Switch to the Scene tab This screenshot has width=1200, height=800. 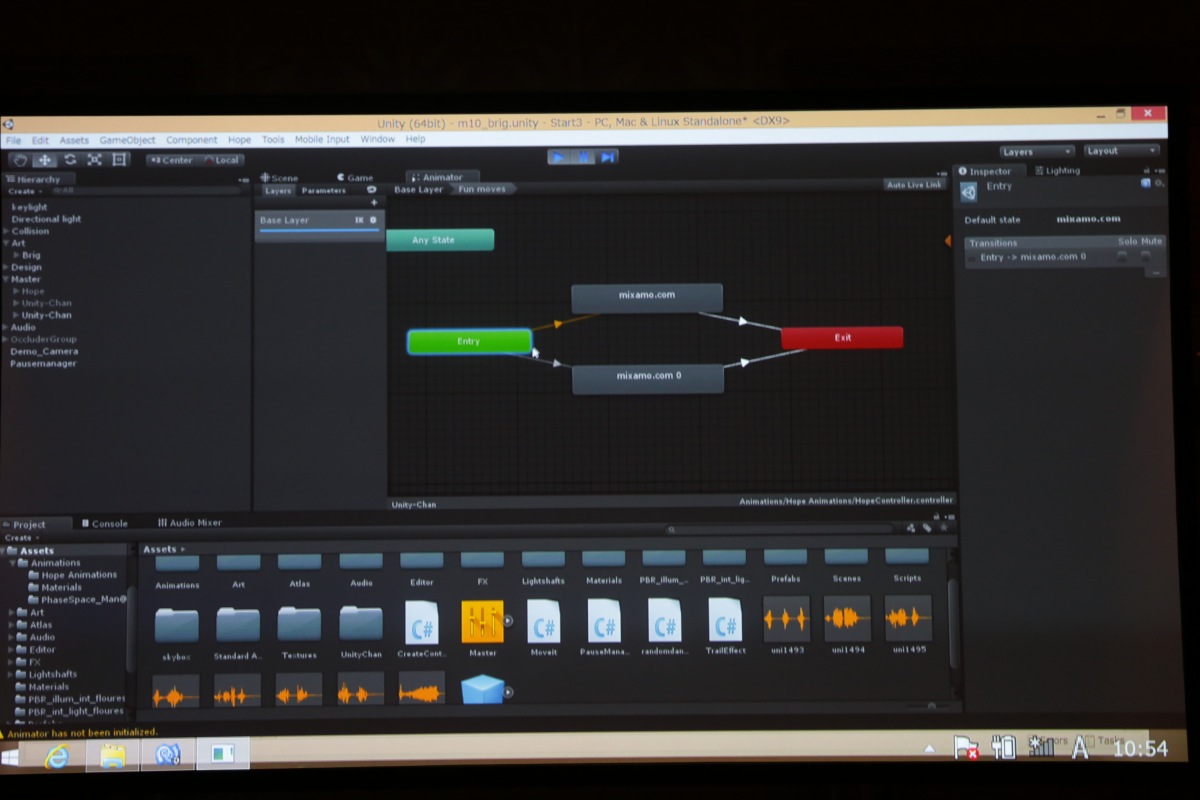(x=279, y=178)
